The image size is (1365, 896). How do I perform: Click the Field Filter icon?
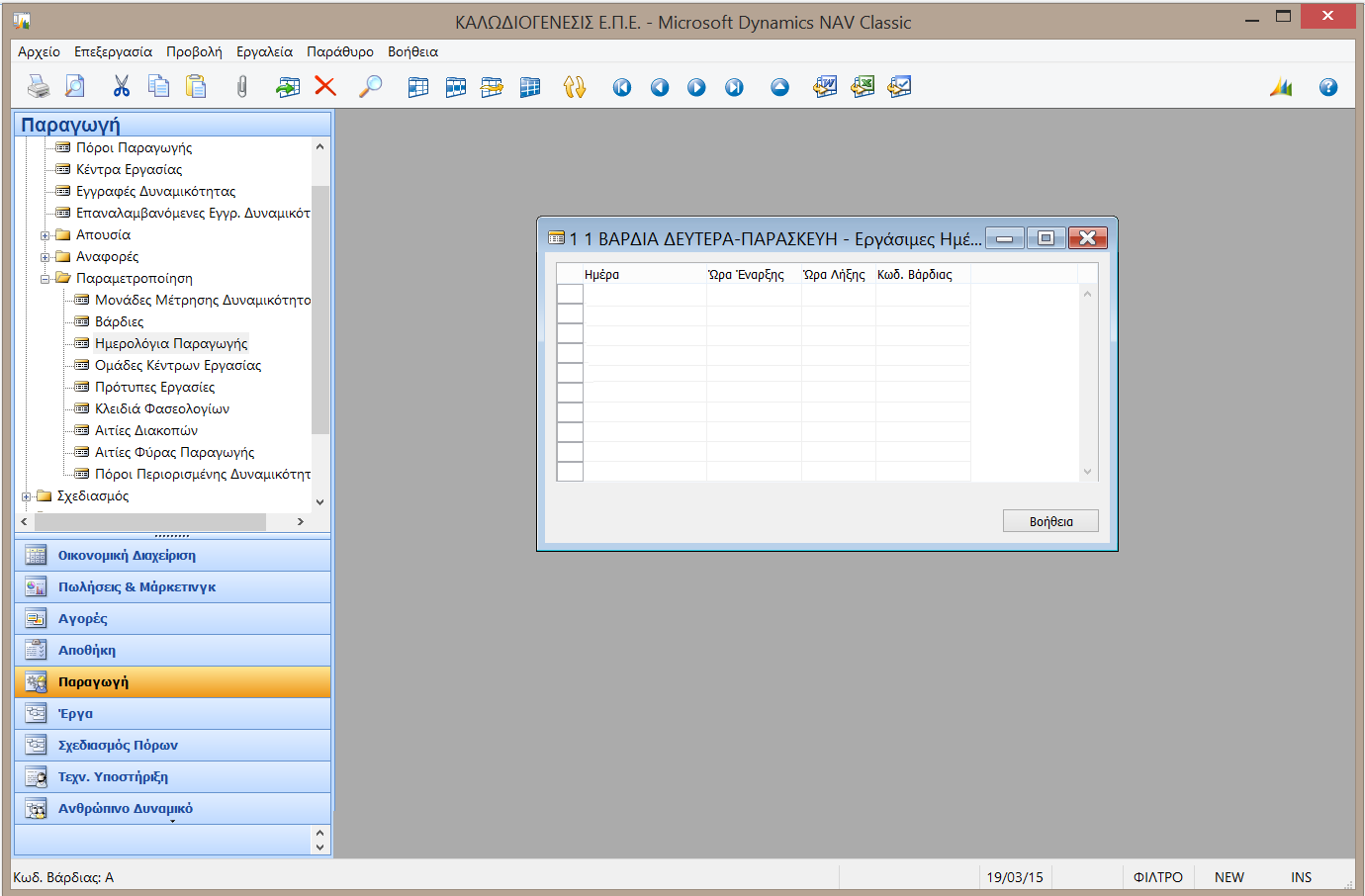418,87
